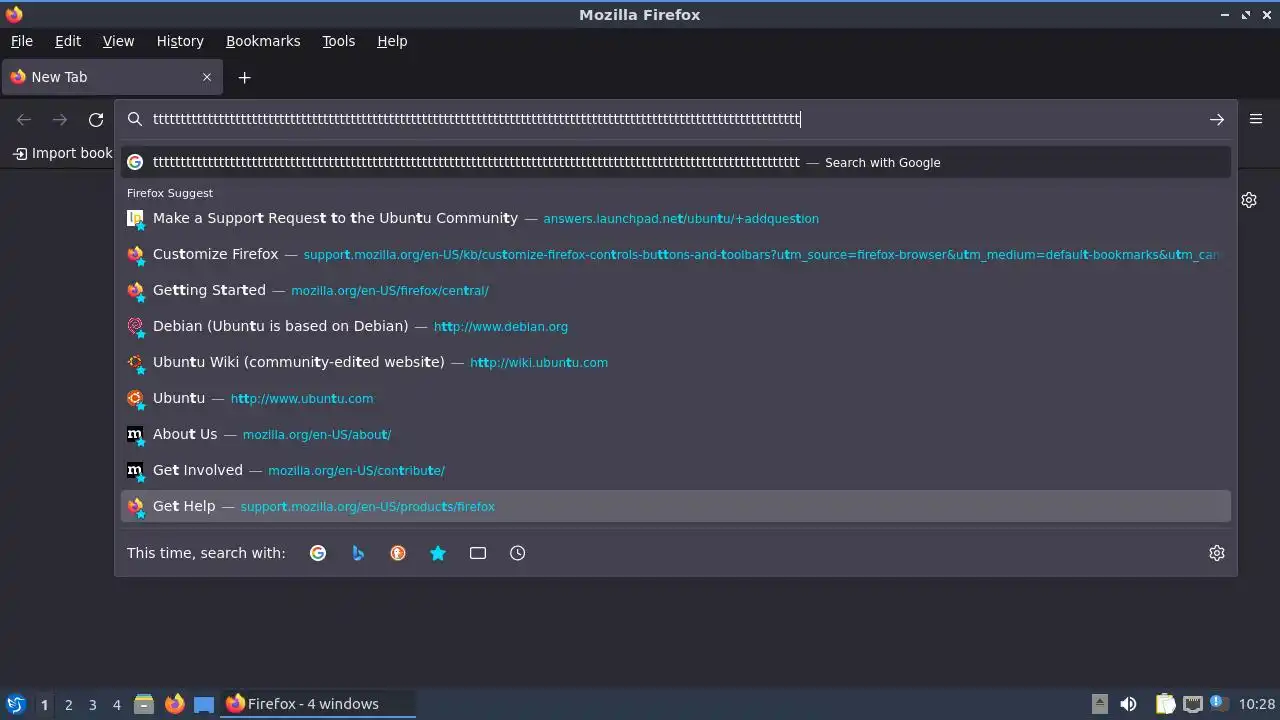Switch to workspace 3

tap(92, 704)
